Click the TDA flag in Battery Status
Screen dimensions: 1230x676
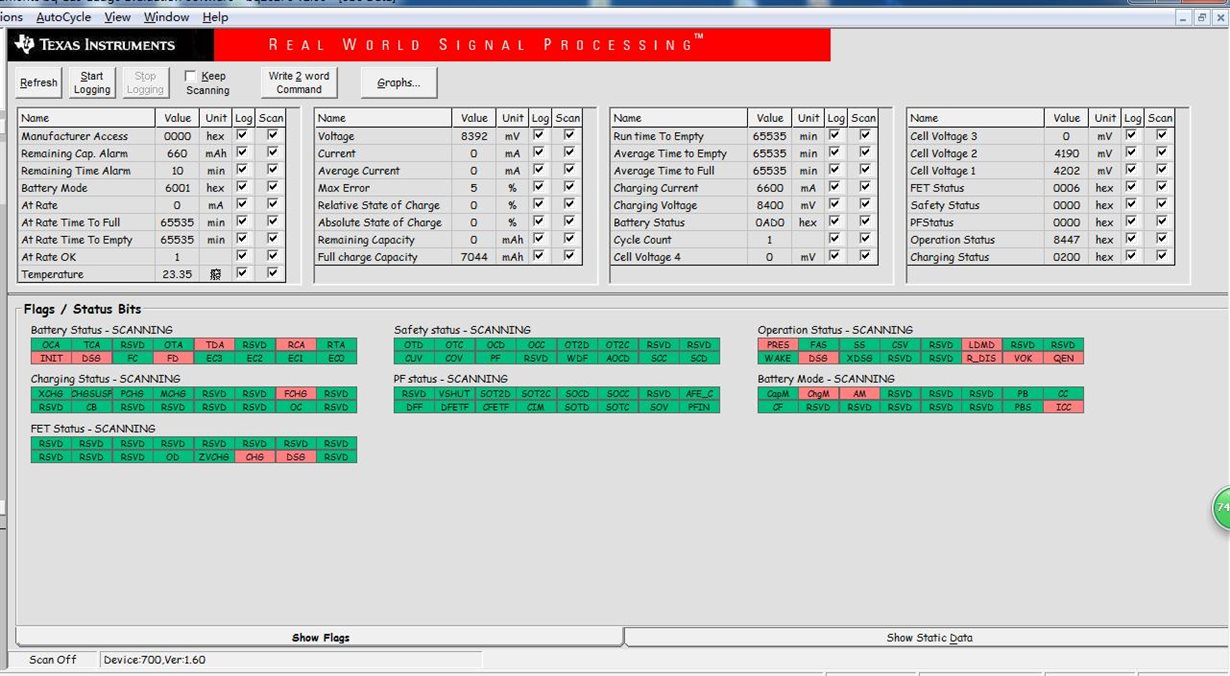tap(214, 345)
